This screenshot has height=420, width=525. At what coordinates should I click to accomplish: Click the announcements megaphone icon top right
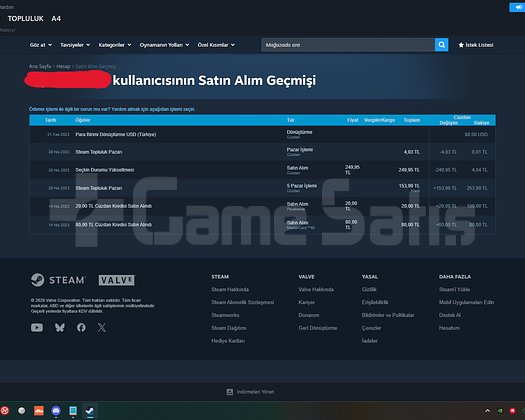pos(518,7)
